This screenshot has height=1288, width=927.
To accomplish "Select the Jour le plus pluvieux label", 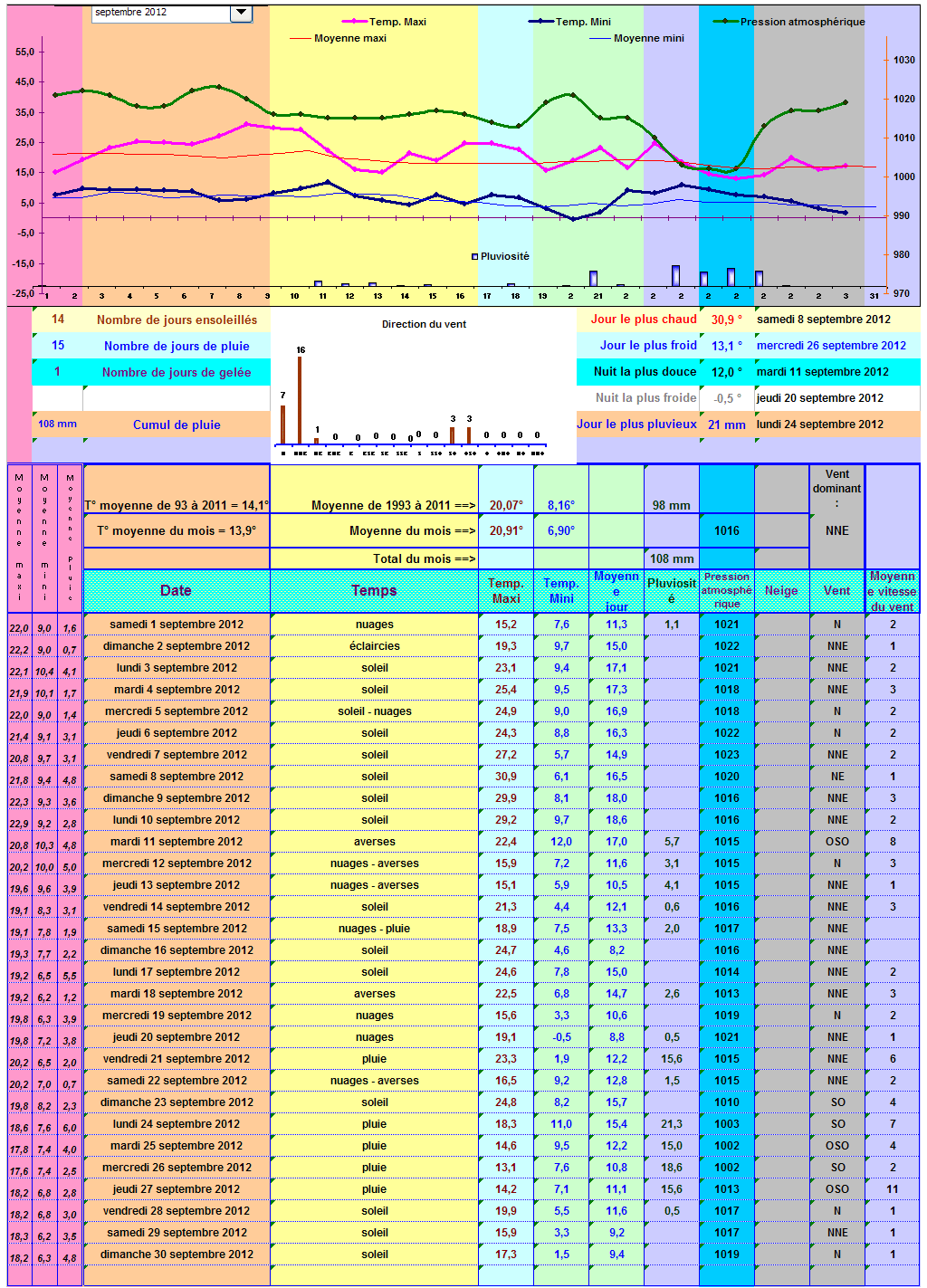I will 637,424.
